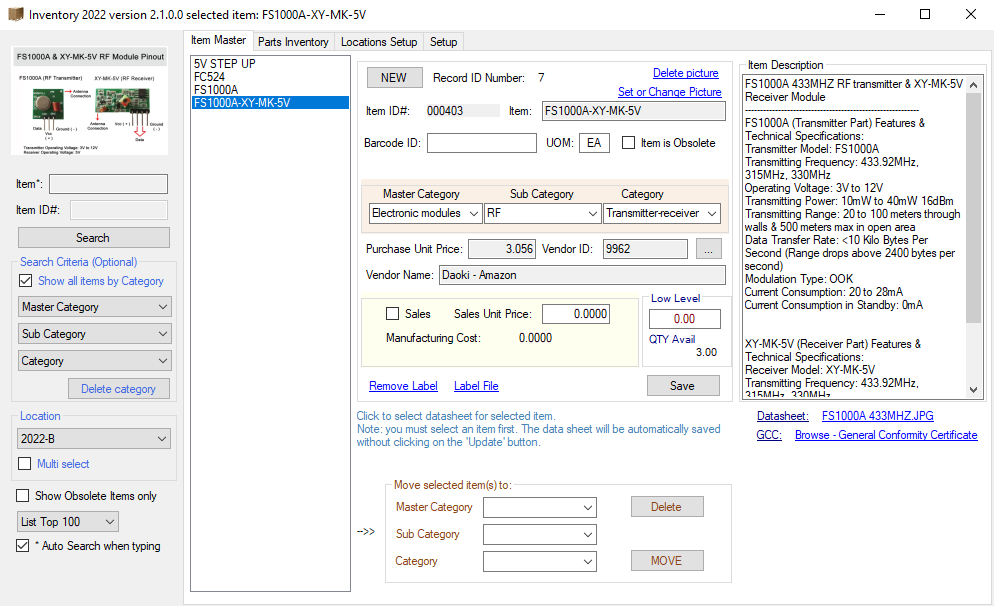Uncheck Show all items by Category
The image size is (994, 606).
26,281
